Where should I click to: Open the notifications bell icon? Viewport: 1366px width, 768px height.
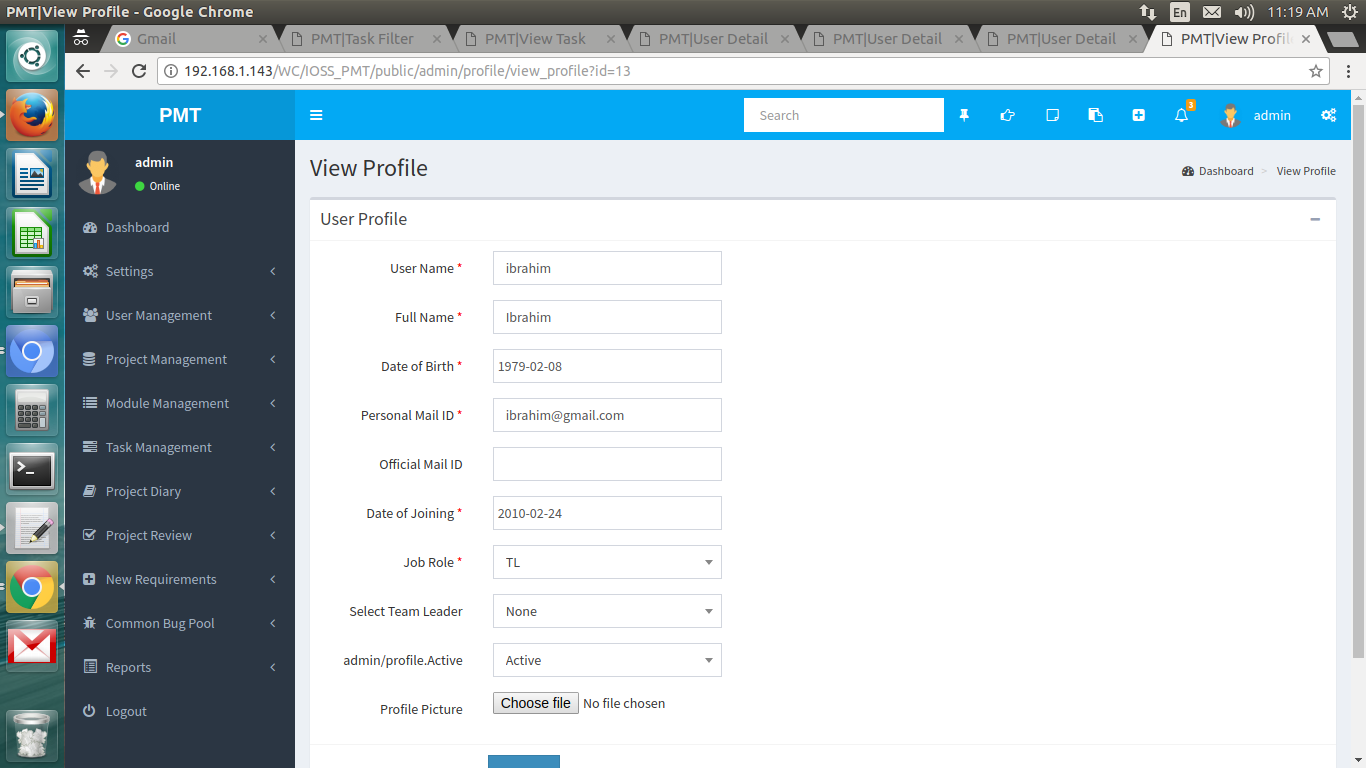click(x=1182, y=115)
